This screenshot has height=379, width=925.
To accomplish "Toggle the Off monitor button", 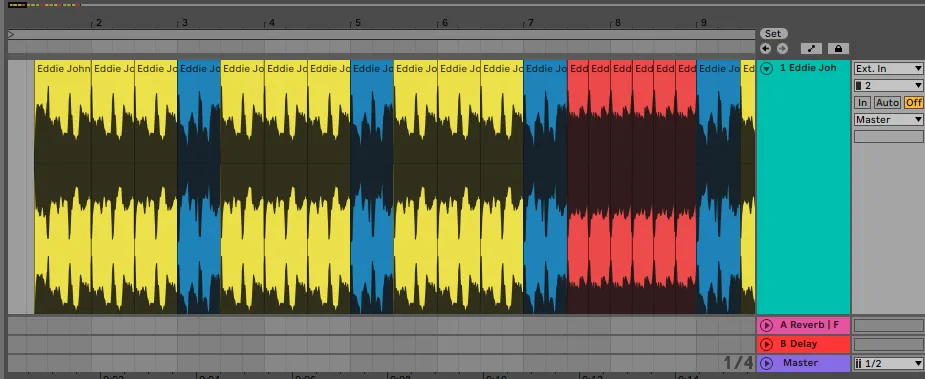I will pos(914,103).
